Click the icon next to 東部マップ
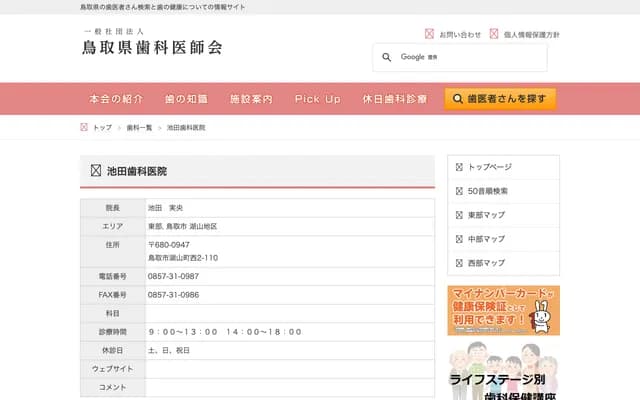This screenshot has width=640, height=400. point(459,215)
